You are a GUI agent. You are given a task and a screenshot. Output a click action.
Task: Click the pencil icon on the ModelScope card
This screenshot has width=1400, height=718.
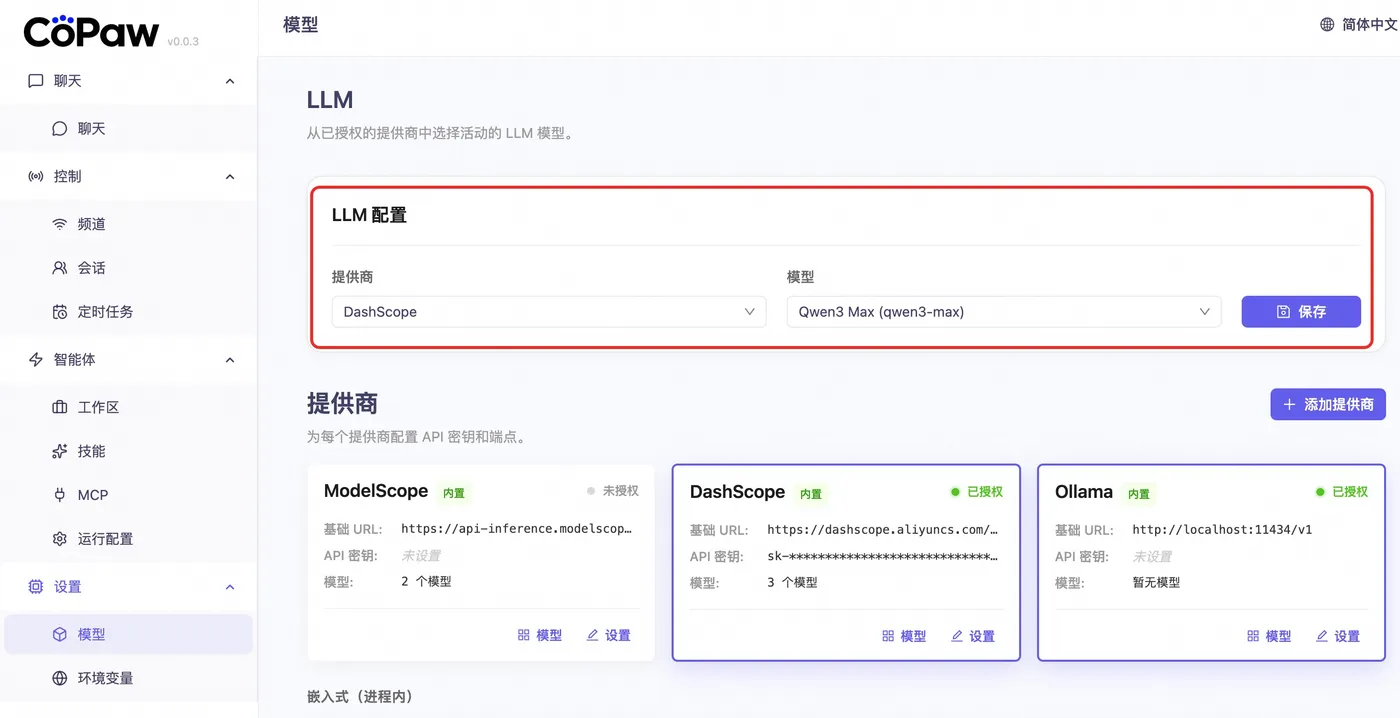pos(592,635)
